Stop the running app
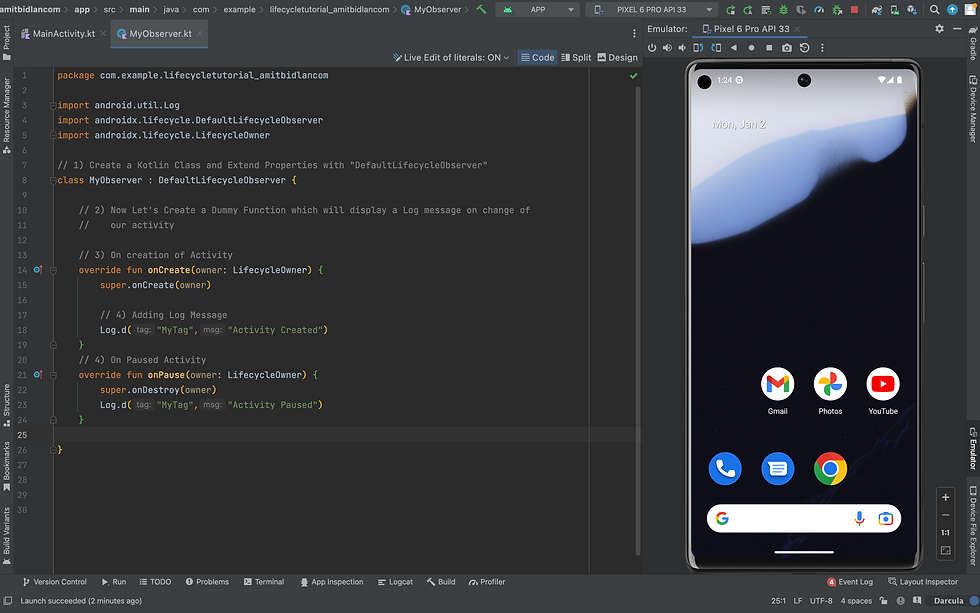 click(x=854, y=9)
